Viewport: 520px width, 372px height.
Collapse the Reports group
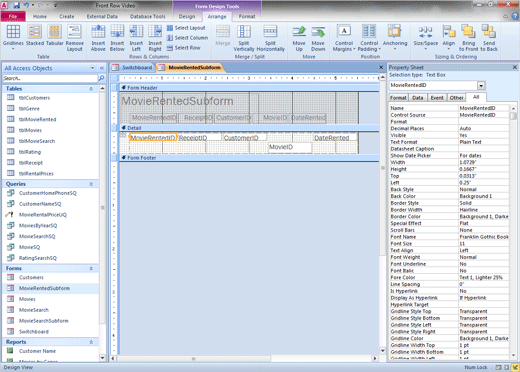pos(91,342)
